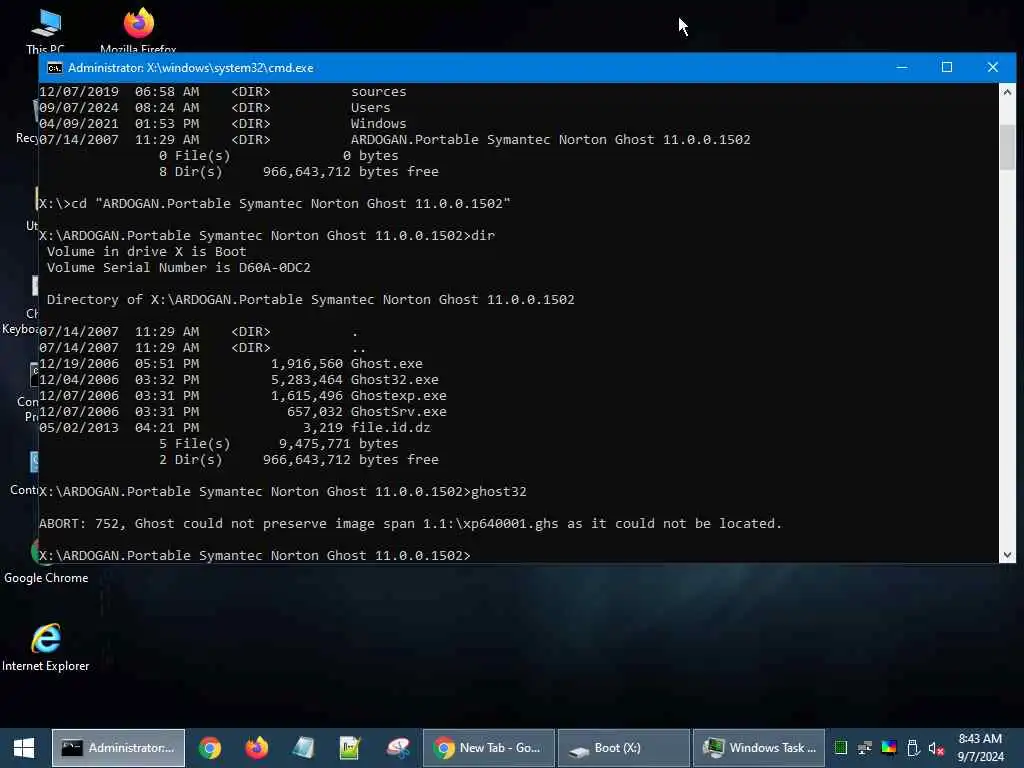
Task: Click the green square tray icon
Action: point(841,748)
